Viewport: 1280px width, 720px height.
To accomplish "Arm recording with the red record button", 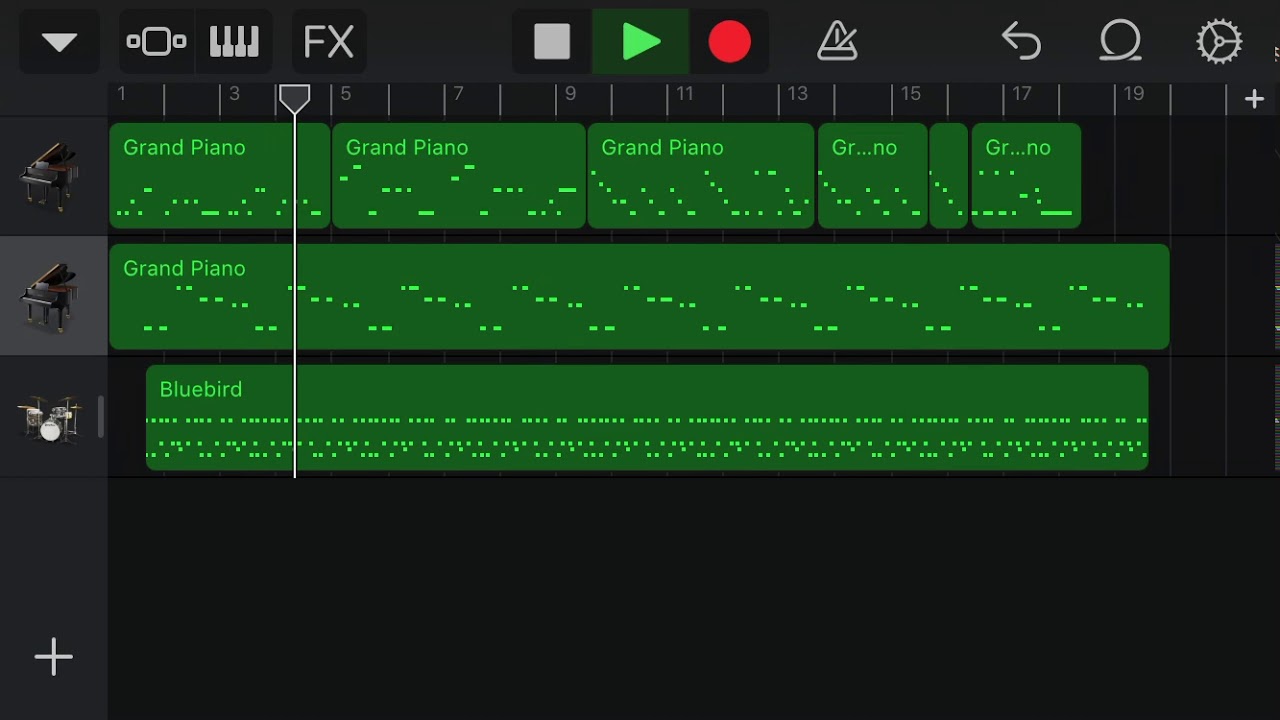I will (730, 41).
